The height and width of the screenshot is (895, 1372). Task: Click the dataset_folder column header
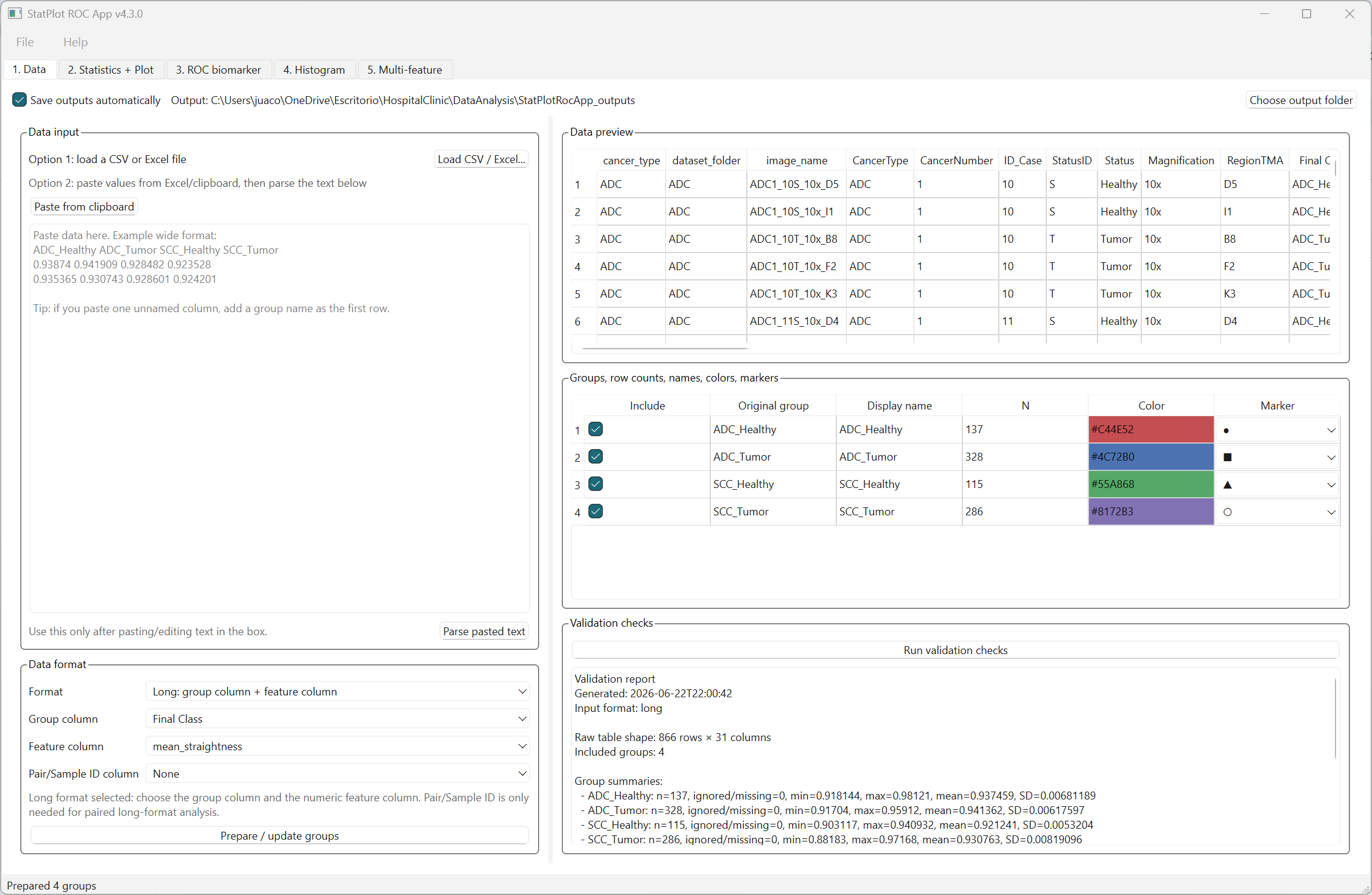tap(706, 161)
